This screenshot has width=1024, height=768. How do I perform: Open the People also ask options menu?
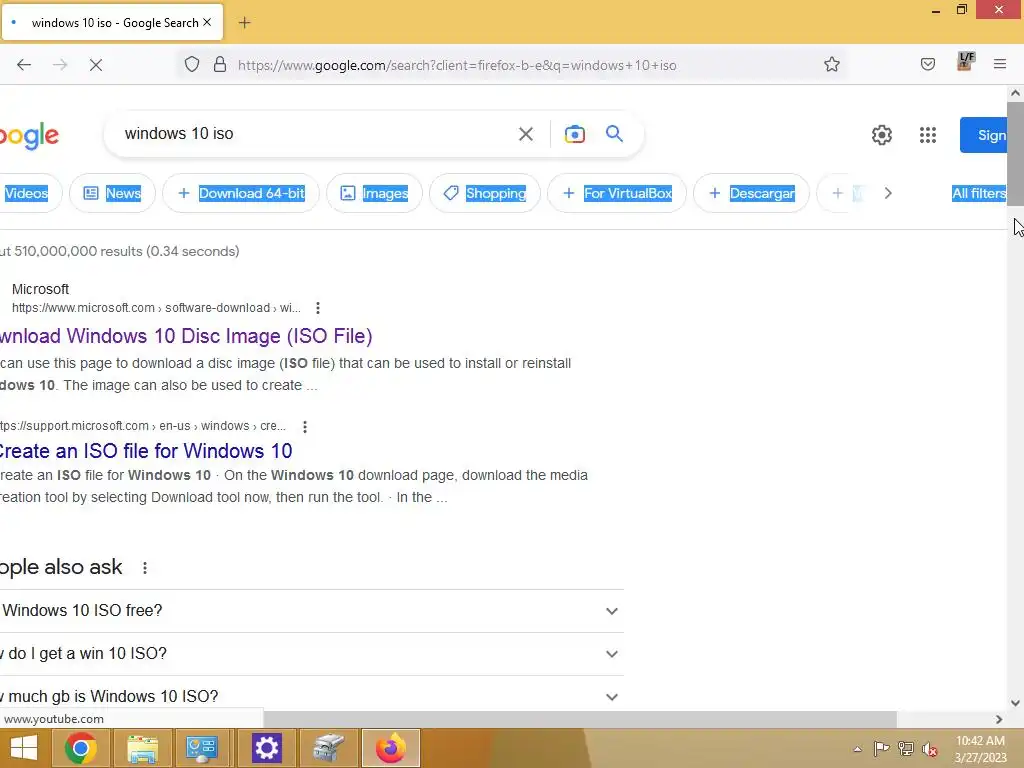[x=145, y=568]
